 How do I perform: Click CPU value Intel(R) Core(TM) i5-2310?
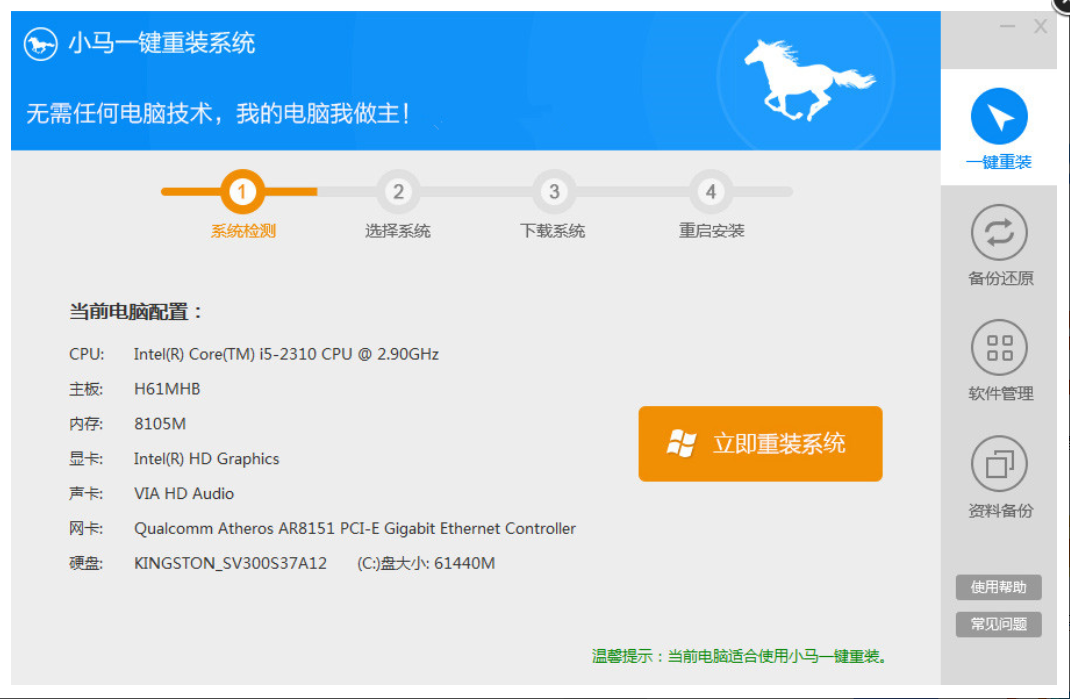tap(286, 354)
